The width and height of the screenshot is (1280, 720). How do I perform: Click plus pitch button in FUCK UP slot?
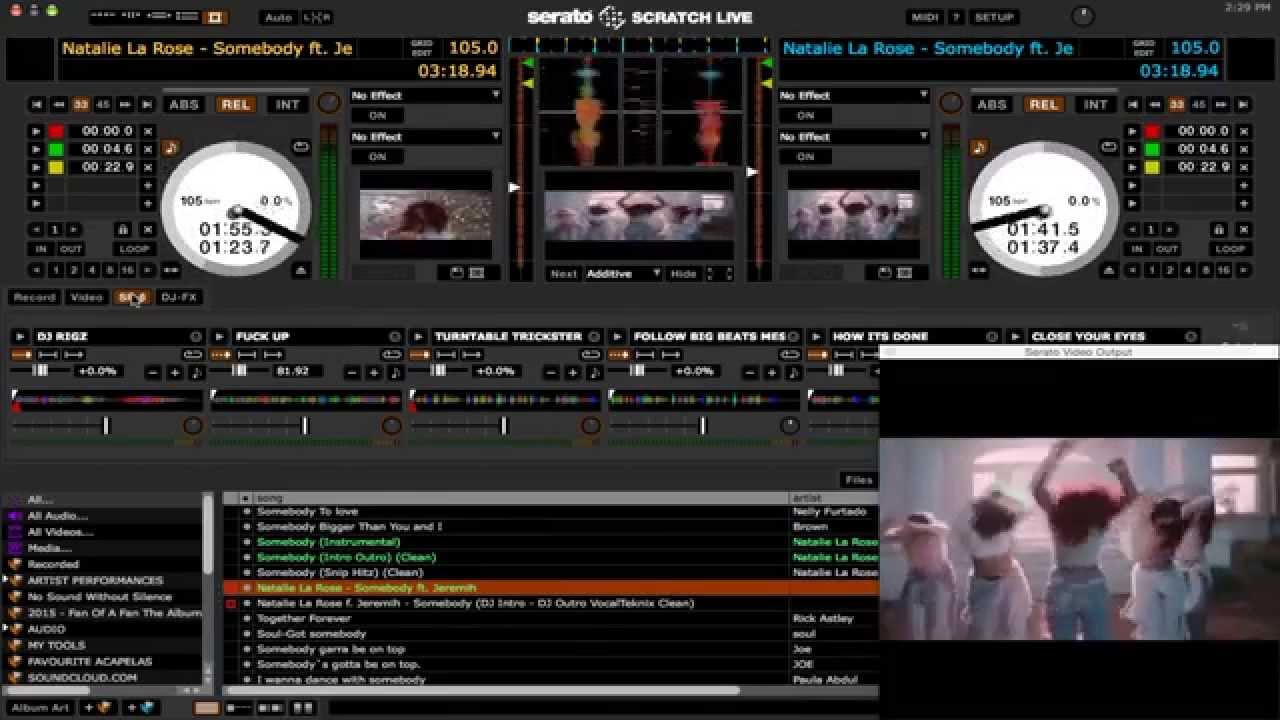pos(373,372)
